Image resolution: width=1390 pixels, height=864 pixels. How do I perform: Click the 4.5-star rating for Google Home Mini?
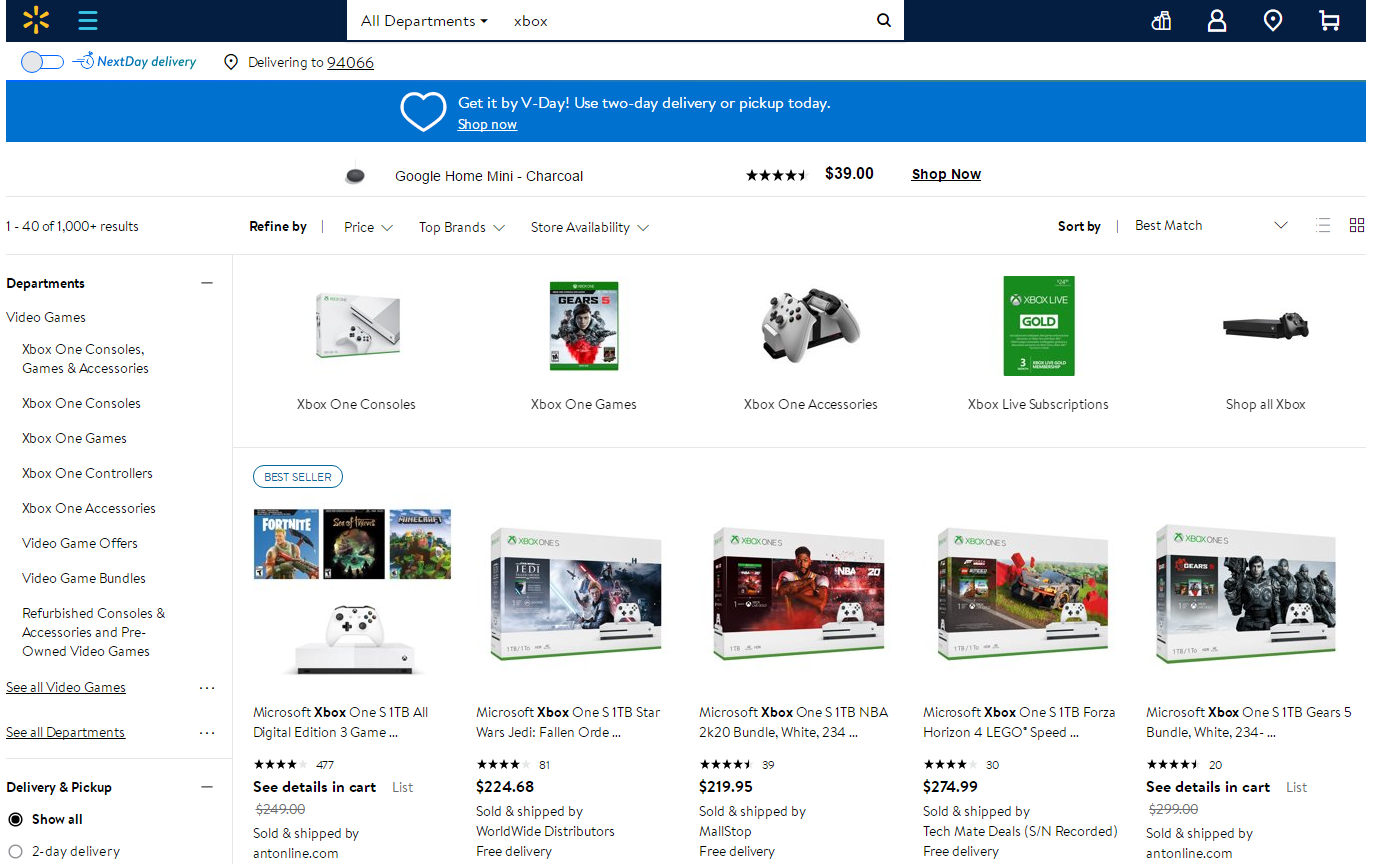(x=776, y=175)
